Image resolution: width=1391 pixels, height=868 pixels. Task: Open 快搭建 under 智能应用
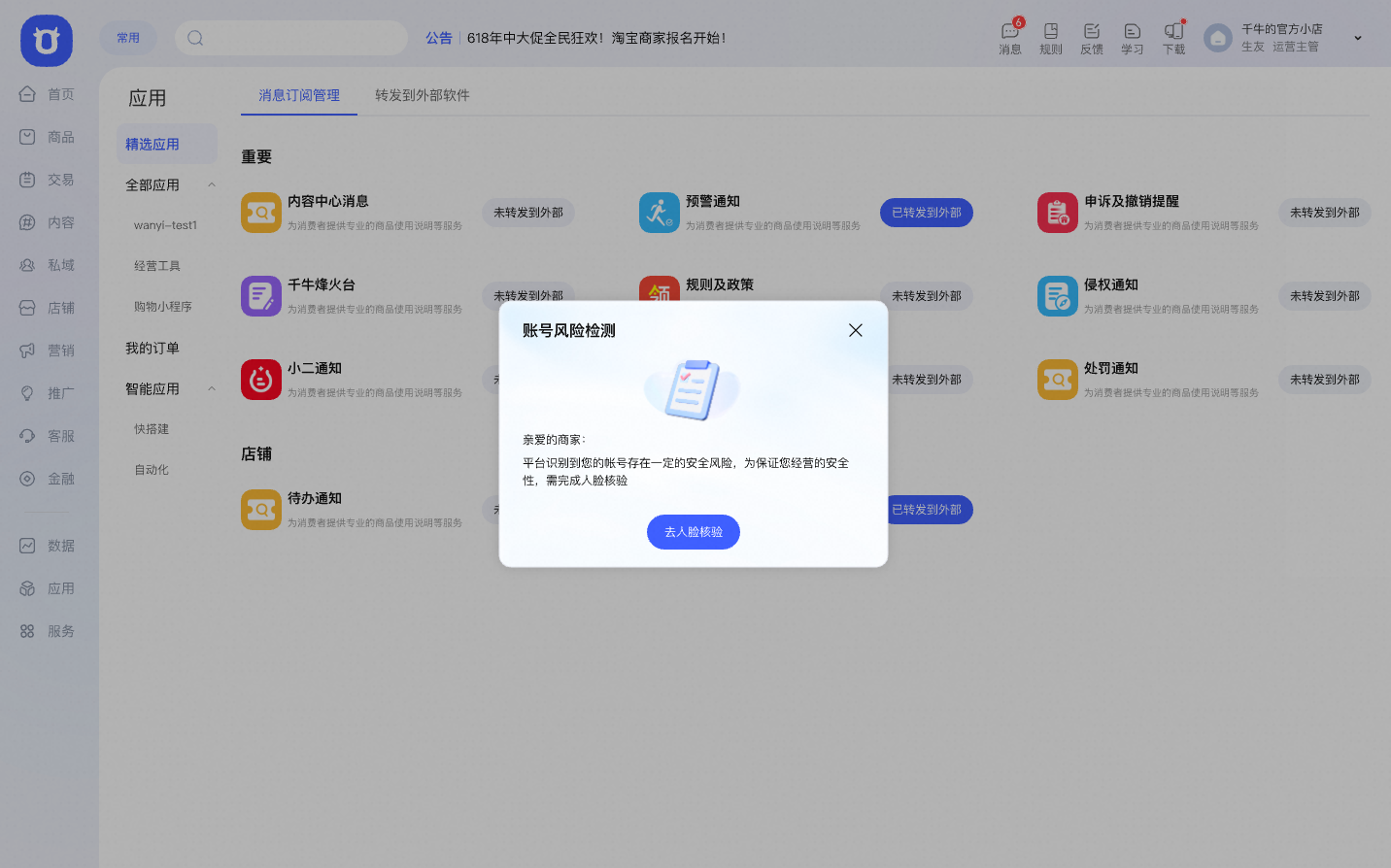point(152,429)
